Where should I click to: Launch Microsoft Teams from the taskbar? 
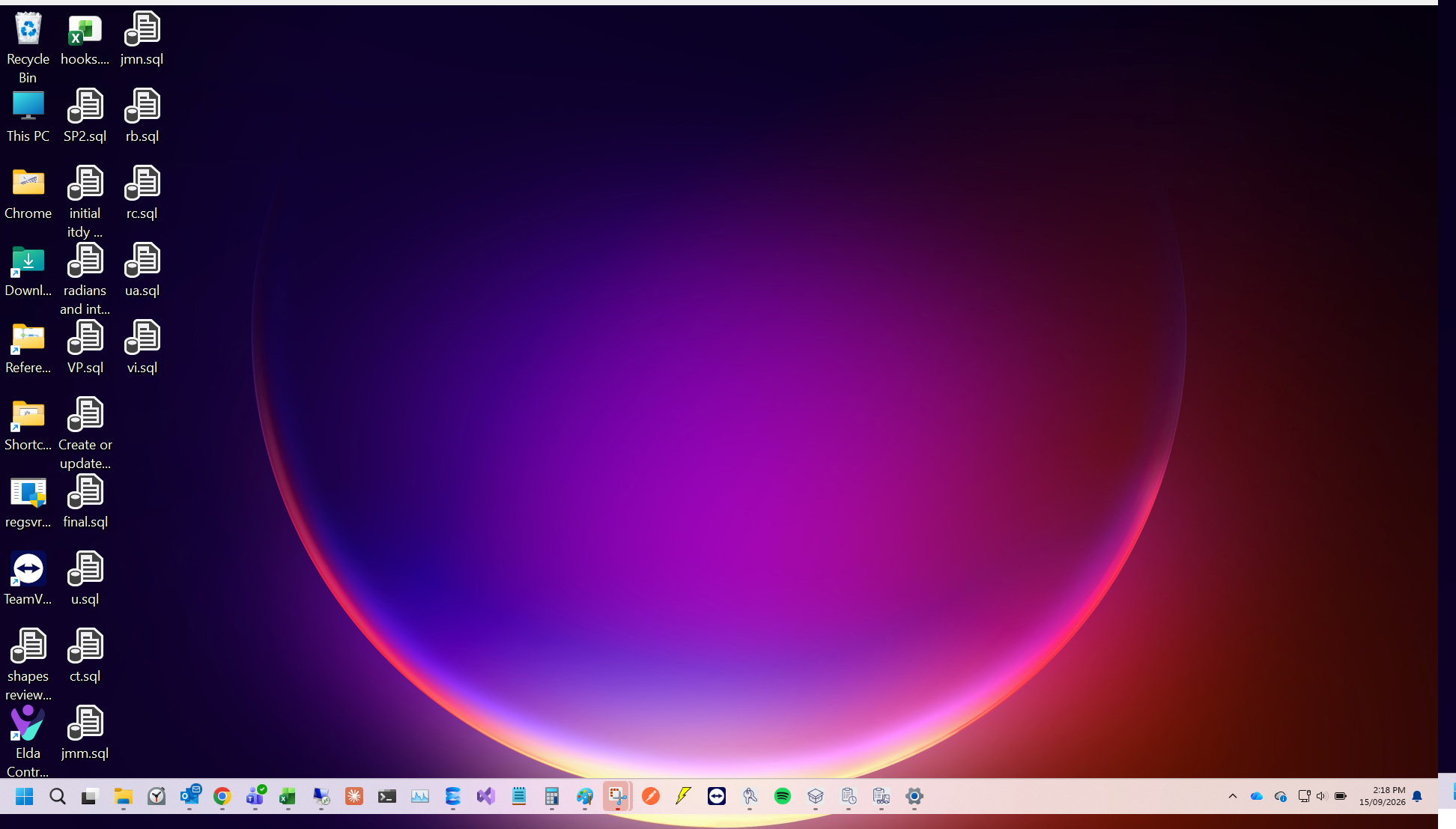click(x=255, y=796)
